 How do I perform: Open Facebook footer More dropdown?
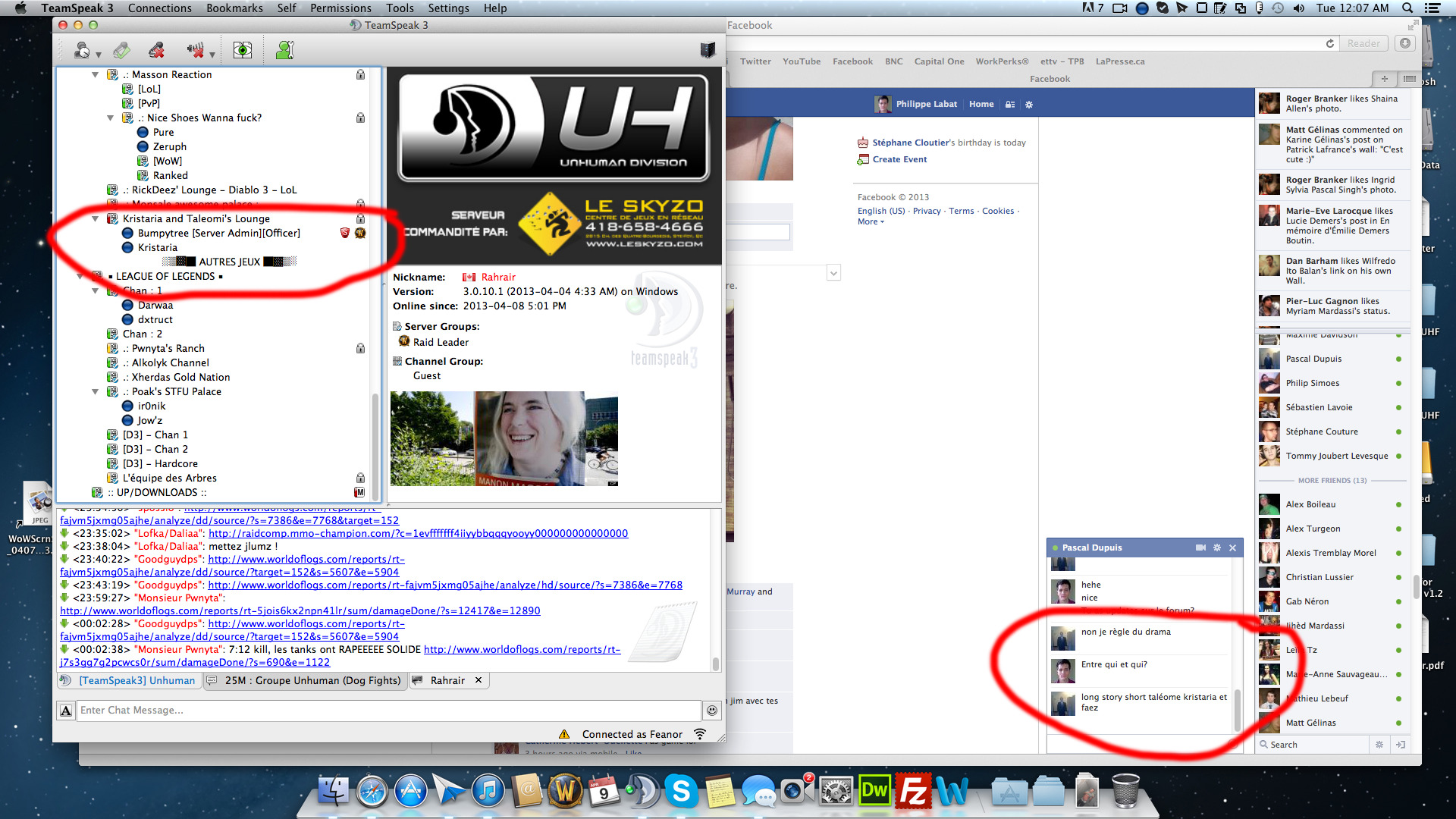(871, 221)
